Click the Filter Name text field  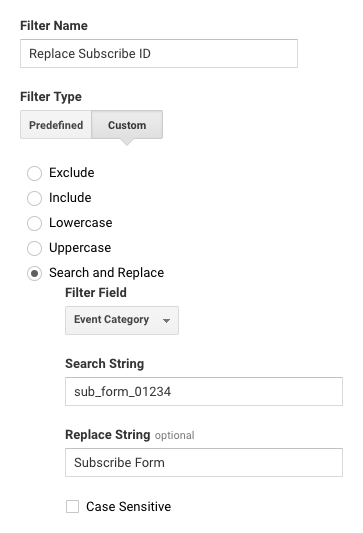[x=159, y=53]
